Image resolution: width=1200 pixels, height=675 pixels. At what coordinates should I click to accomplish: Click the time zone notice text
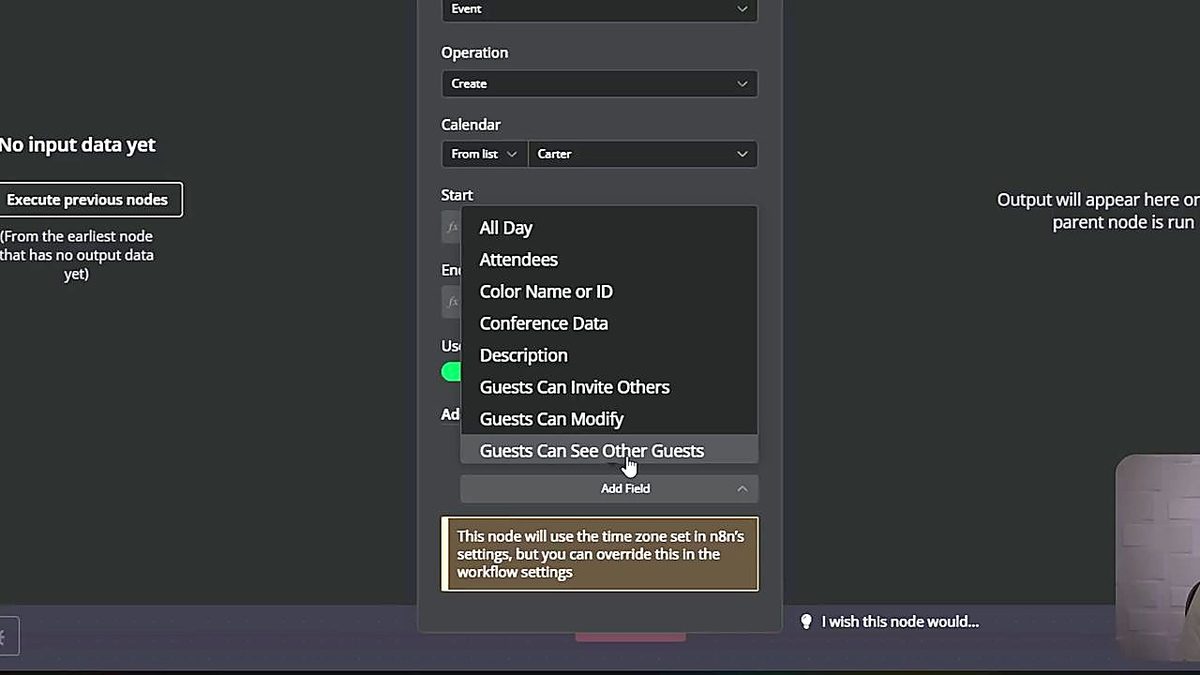[600, 554]
